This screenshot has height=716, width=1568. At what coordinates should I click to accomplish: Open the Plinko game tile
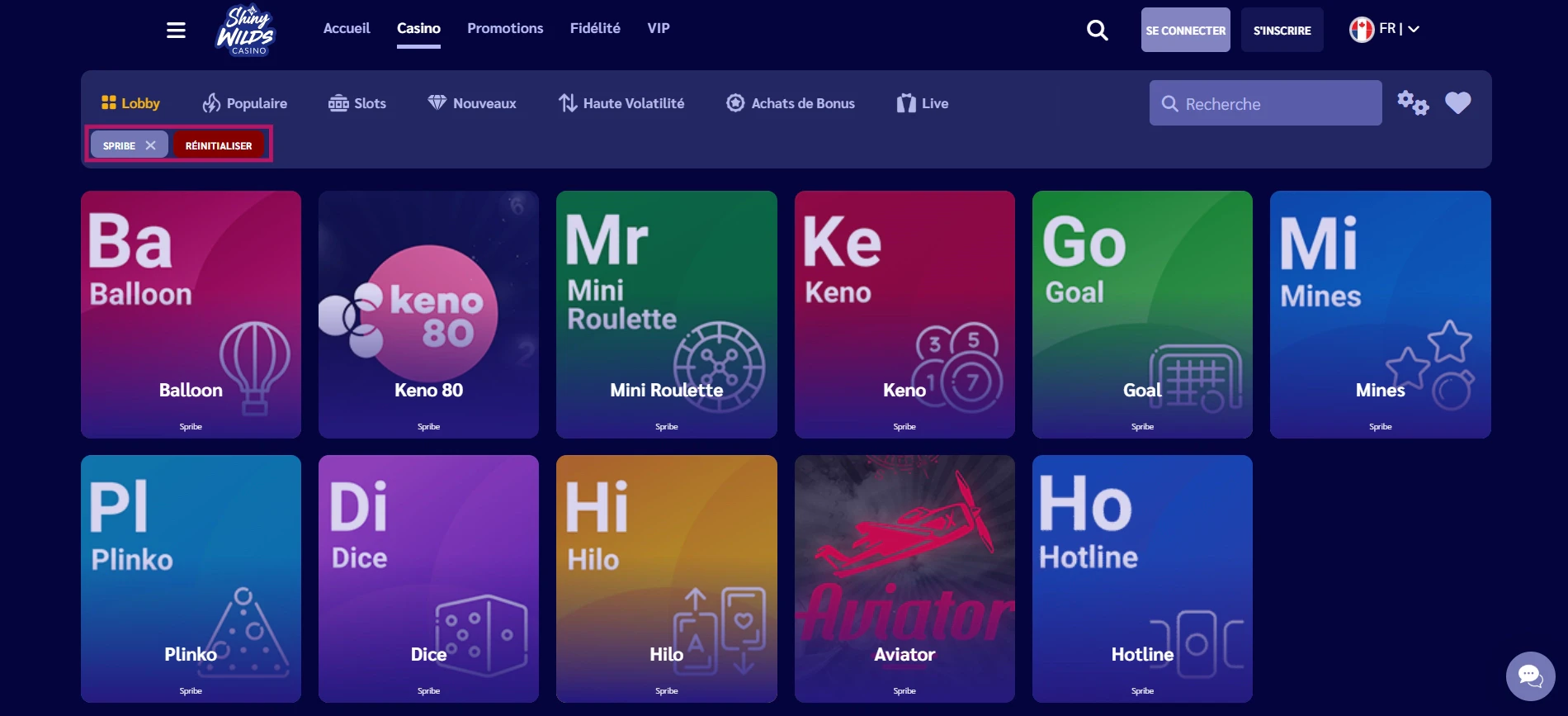pos(191,579)
